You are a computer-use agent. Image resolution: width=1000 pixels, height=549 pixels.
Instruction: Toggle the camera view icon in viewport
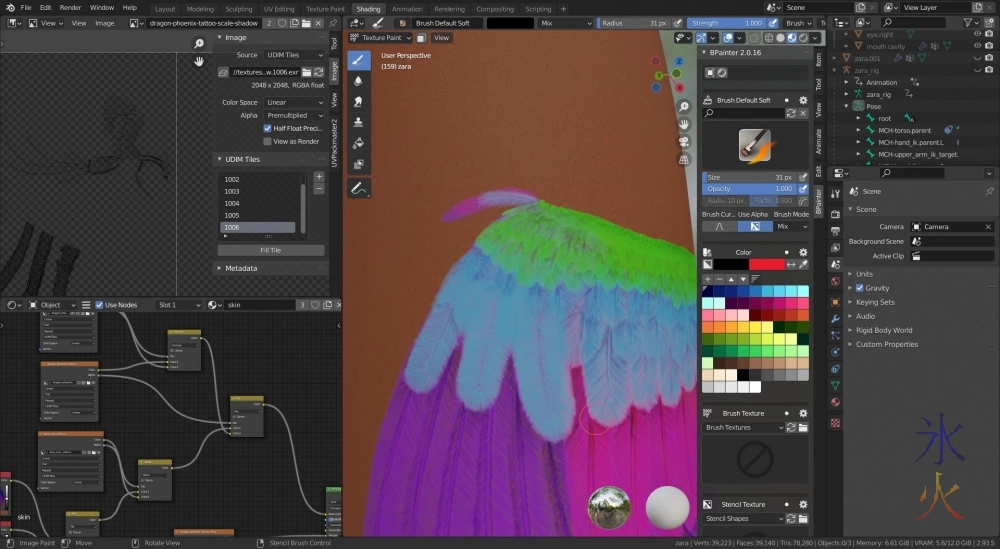tap(684, 141)
